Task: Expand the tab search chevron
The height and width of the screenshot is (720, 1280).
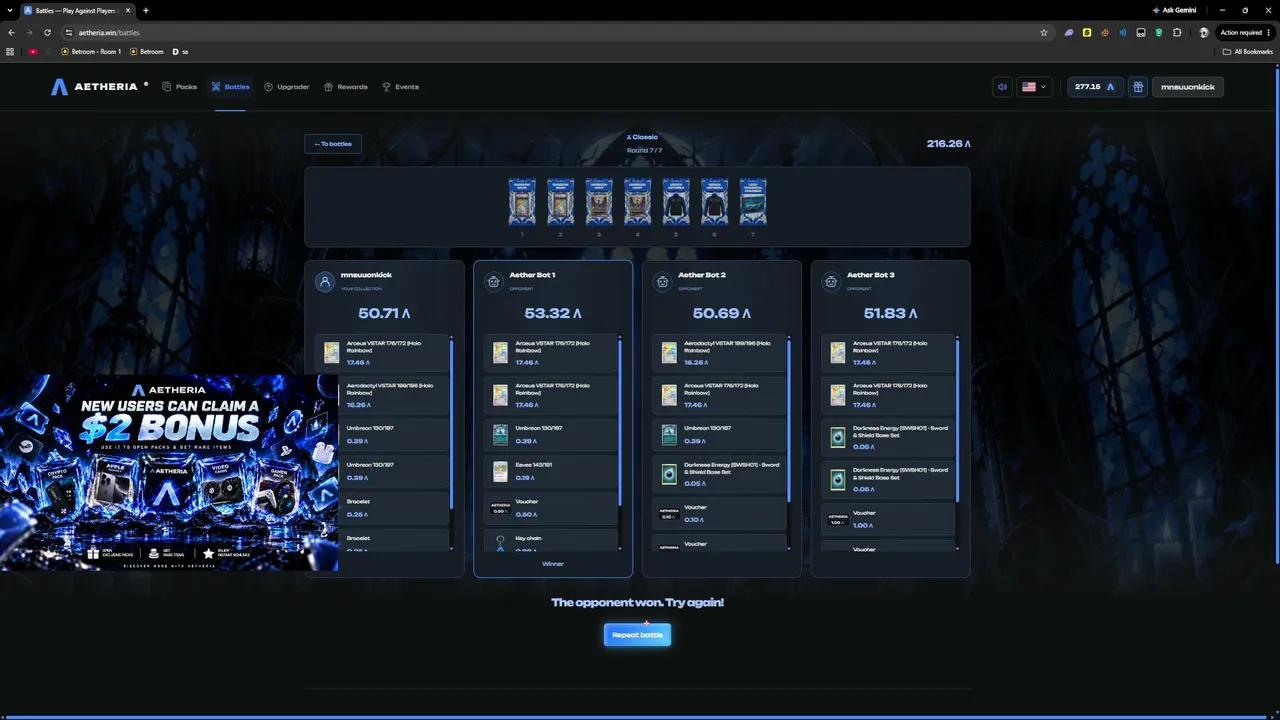Action: [11, 10]
